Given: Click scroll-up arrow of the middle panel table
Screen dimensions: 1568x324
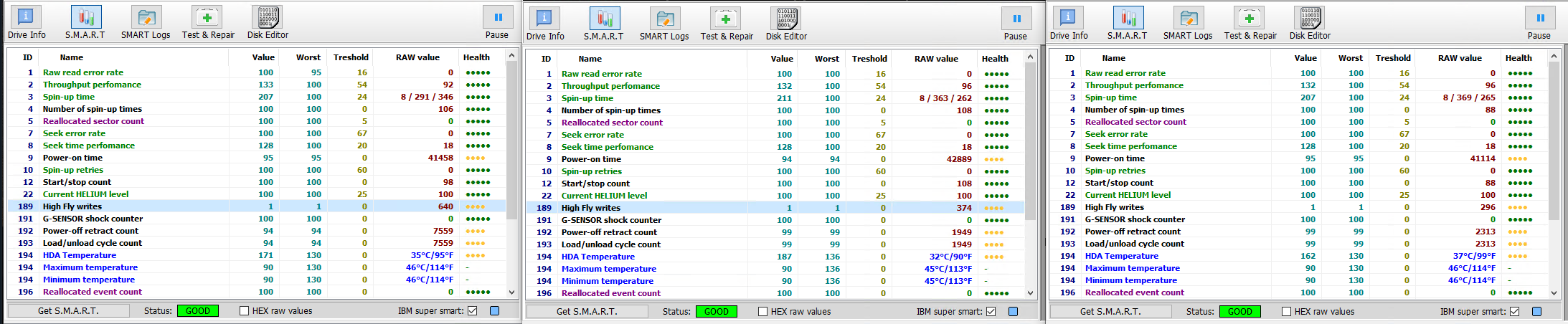Looking at the screenshot, I should point(1030,57).
